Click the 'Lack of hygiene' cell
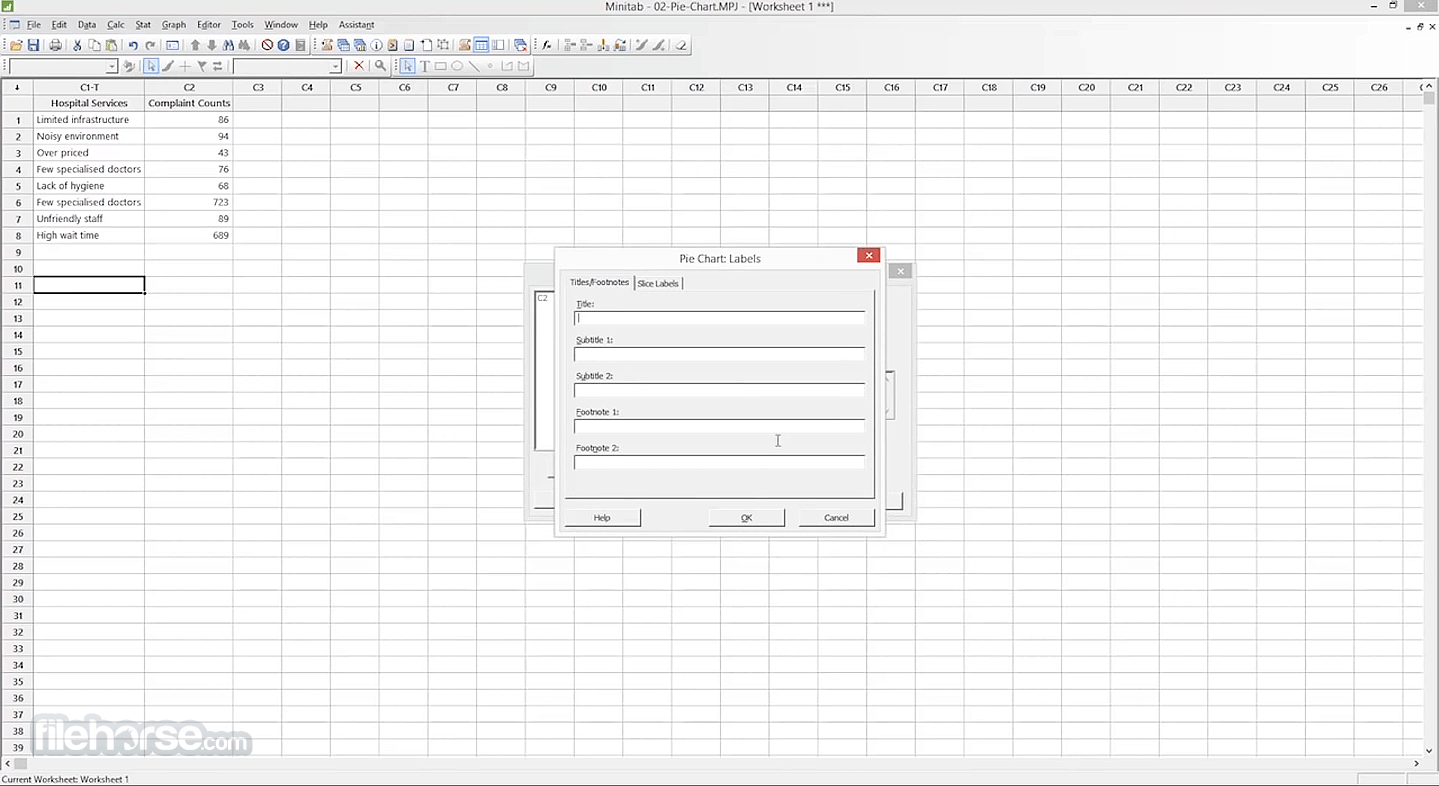Viewport: 1439px width, 786px height. (x=89, y=186)
